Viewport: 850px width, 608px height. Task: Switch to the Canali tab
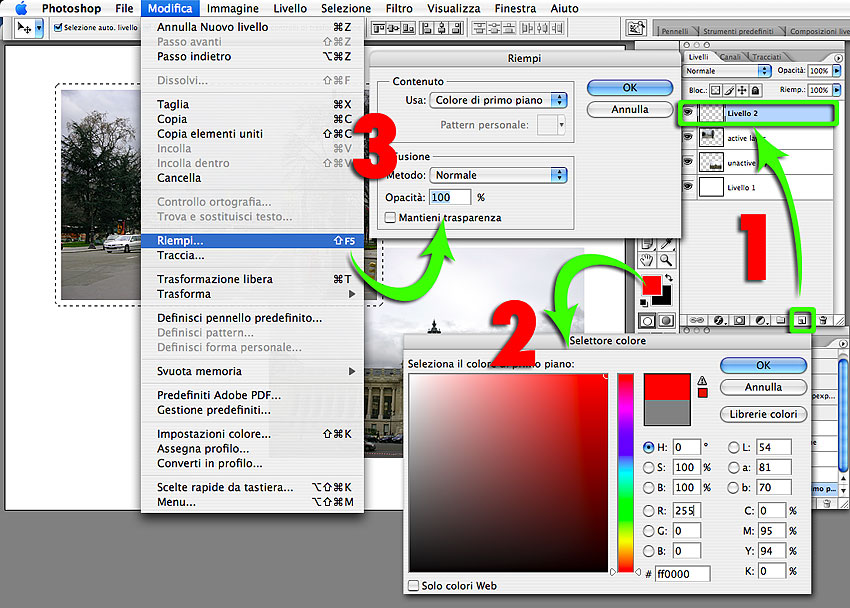click(730, 57)
